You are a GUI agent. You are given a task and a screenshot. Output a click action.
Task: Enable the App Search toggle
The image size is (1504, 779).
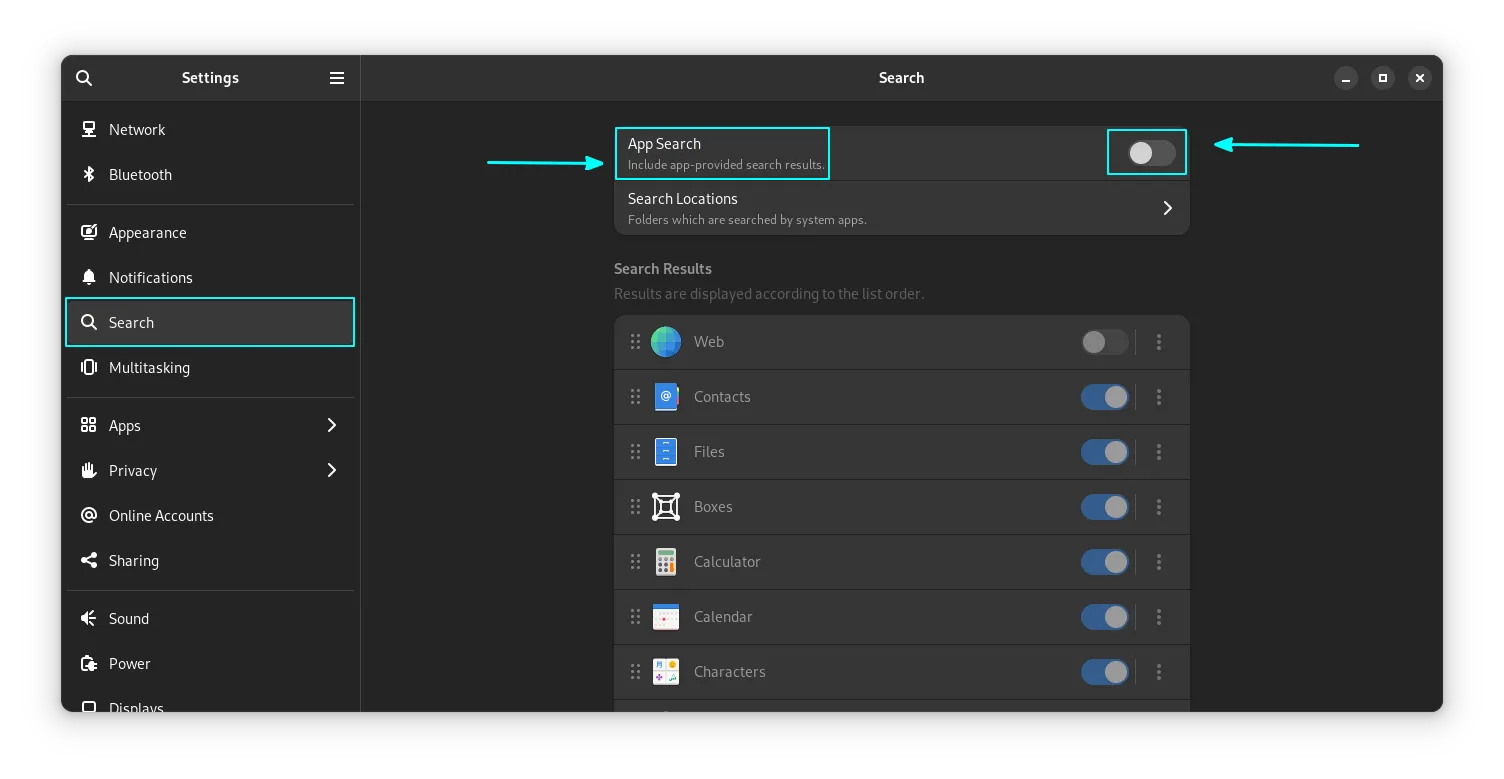point(1151,153)
